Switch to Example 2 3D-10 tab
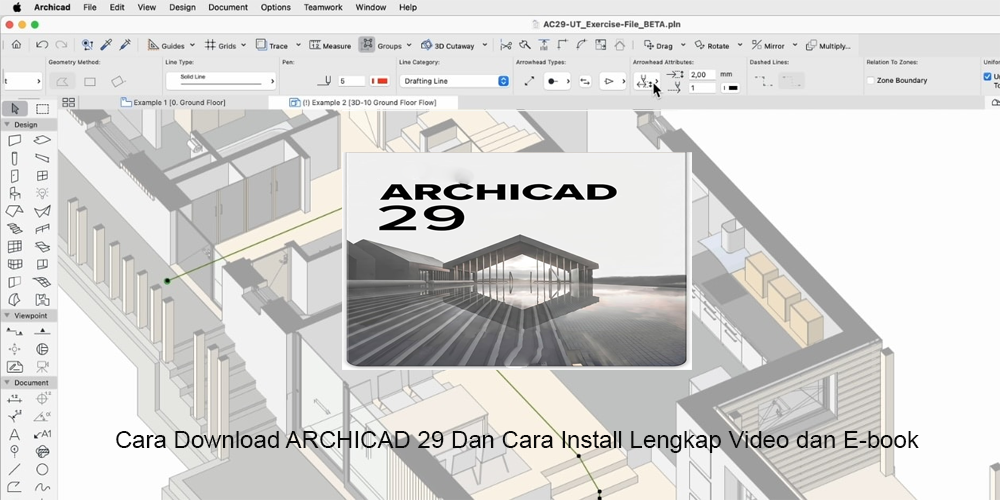The image size is (1000, 500). [x=363, y=103]
